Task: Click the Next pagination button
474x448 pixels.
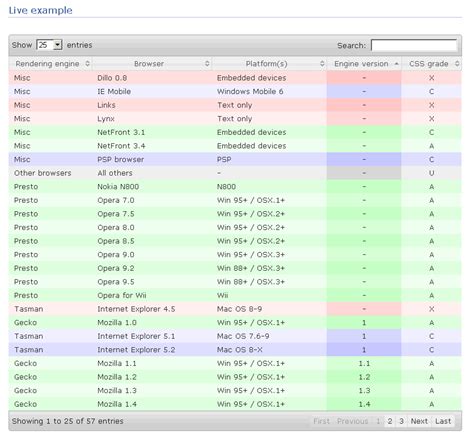Action: pos(419,421)
